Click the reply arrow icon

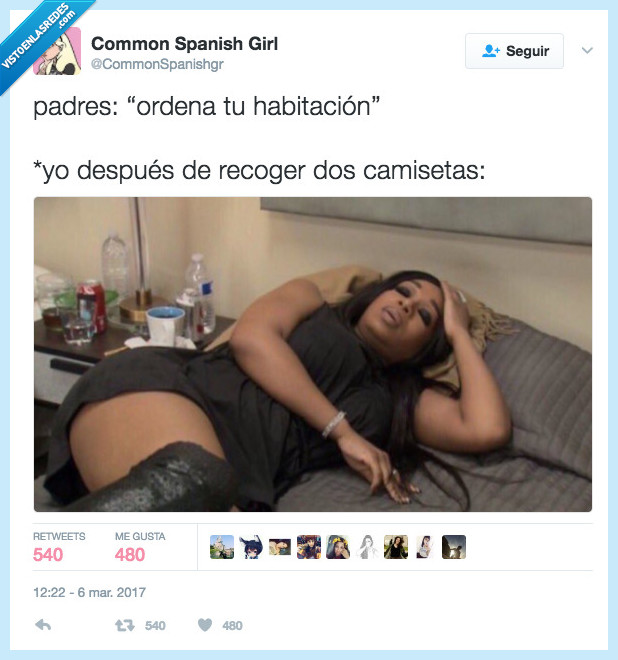point(43,625)
